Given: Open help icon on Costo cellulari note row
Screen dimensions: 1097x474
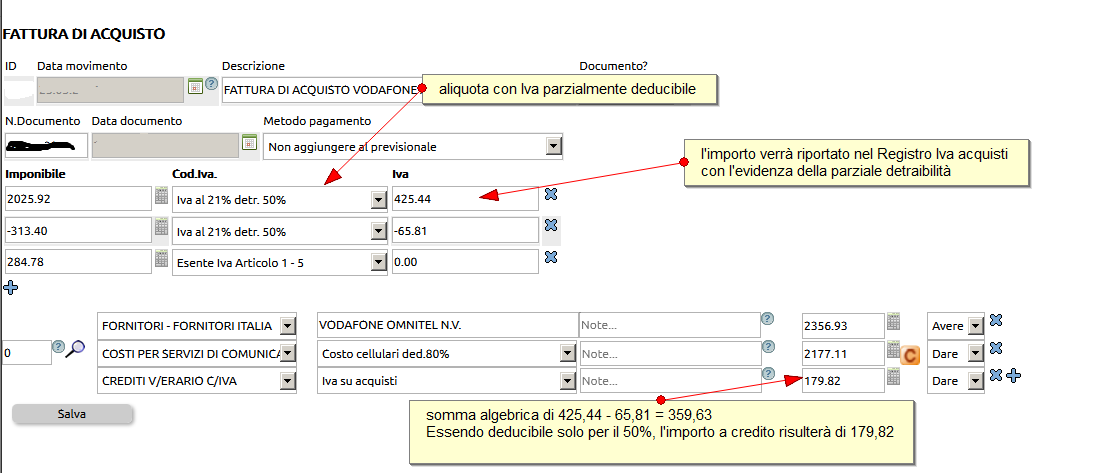Looking at the screenshot, I should click(767, 347).
